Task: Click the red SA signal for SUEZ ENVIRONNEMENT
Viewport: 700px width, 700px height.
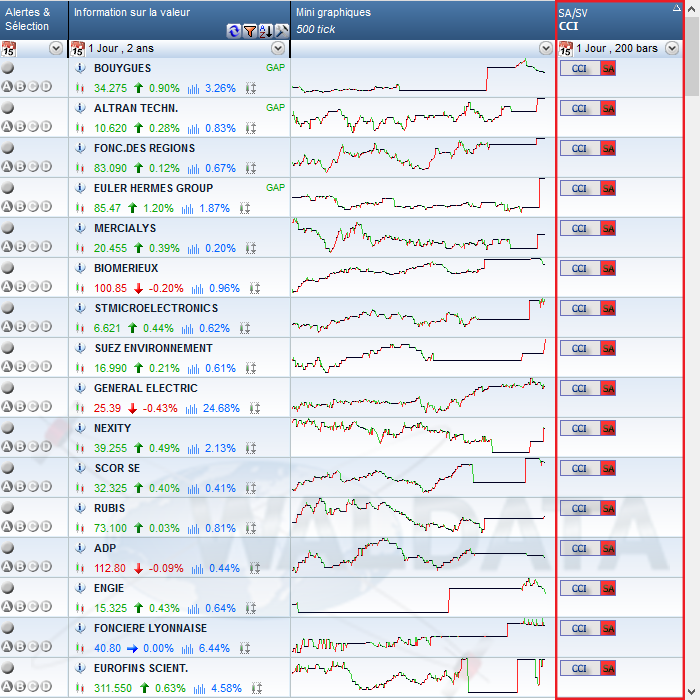Action: 608,349
